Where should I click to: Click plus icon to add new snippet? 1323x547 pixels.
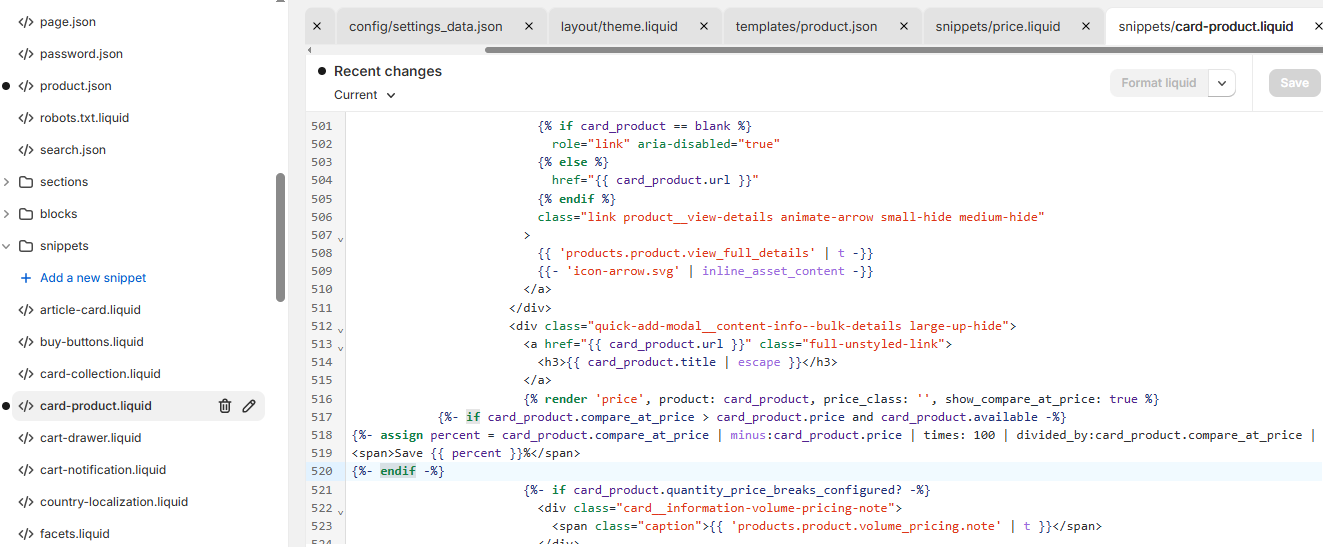pos(26,278)
